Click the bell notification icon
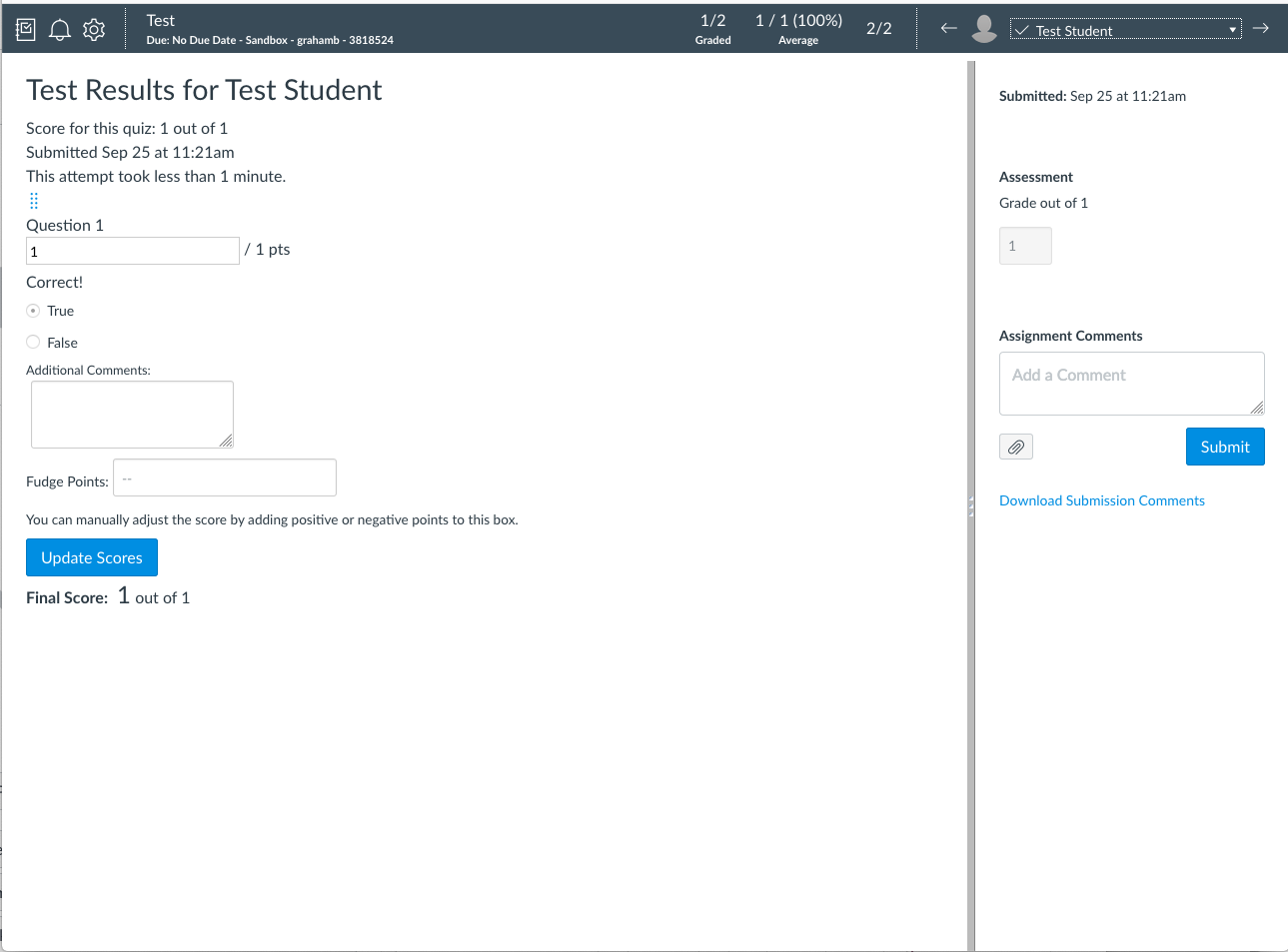Viewport: 1288px width, 952px height. pyautogui.click(x=60, y=30)
